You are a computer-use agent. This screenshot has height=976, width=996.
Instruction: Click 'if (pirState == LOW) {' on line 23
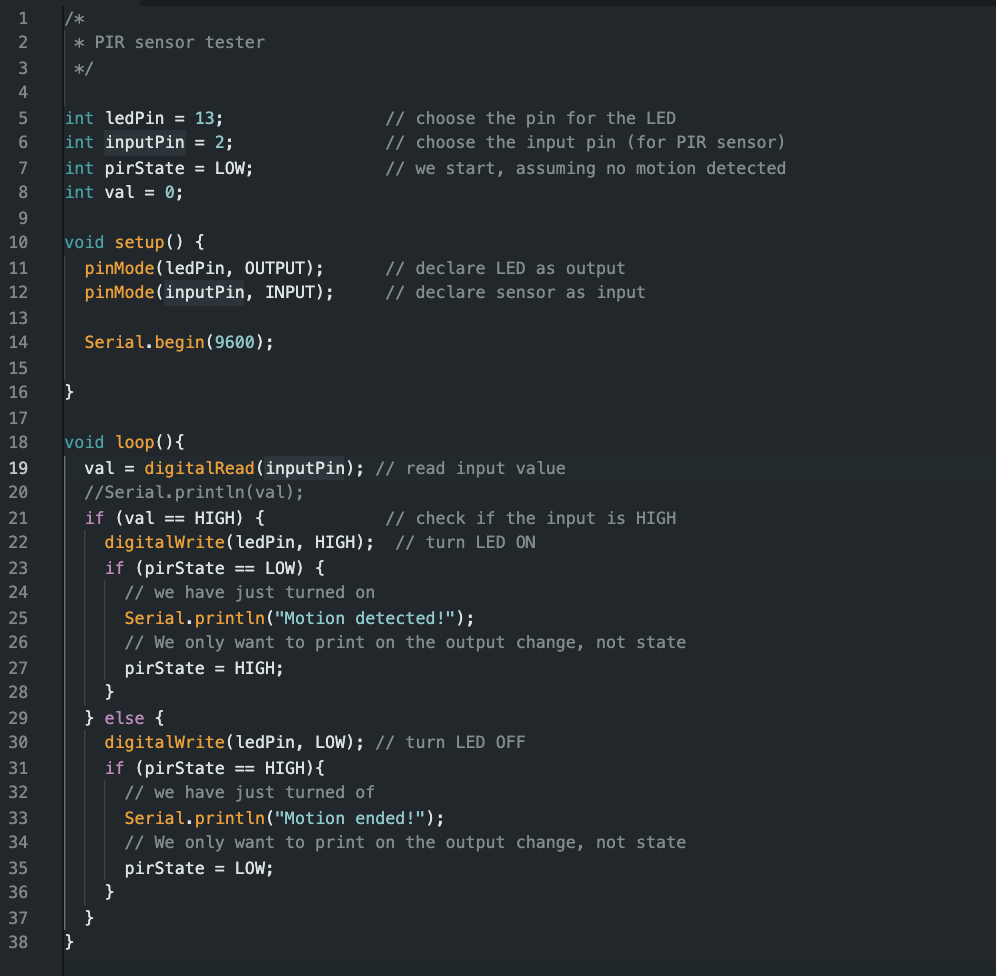(x=215, y=568)
